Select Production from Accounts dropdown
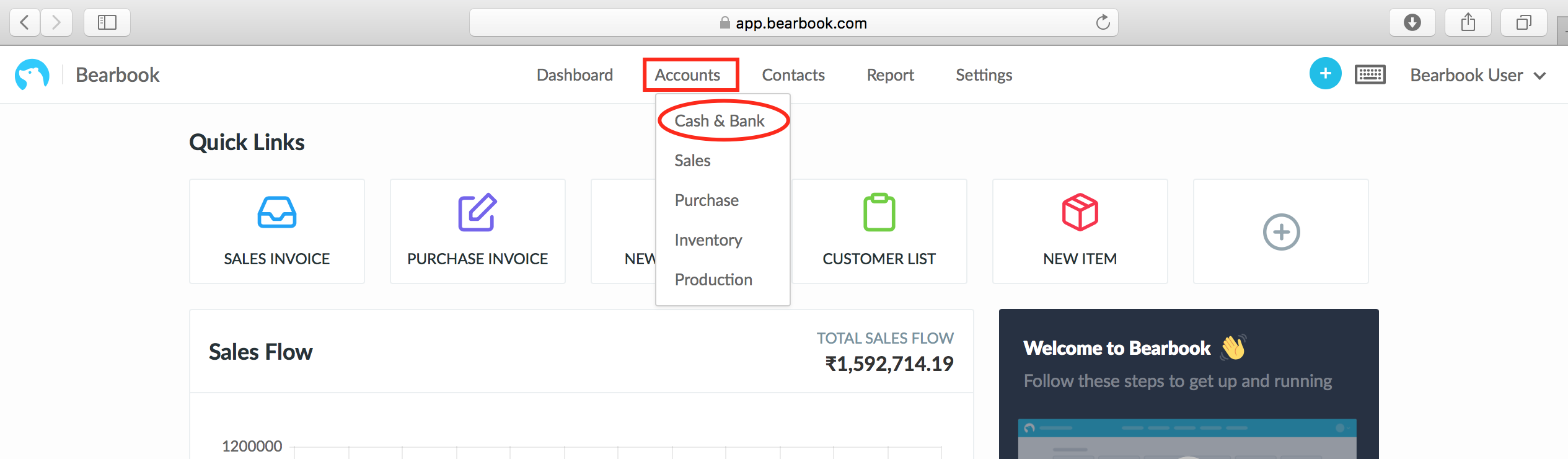1568x459 pixels. click(x=713, y=279)
